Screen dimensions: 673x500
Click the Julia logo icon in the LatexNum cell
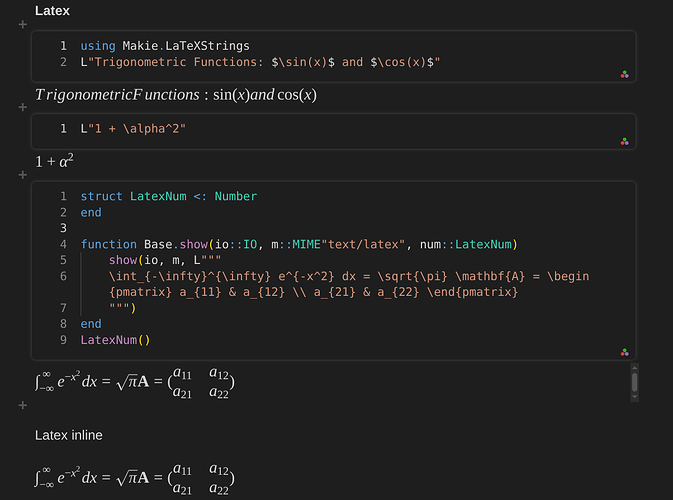624,352
